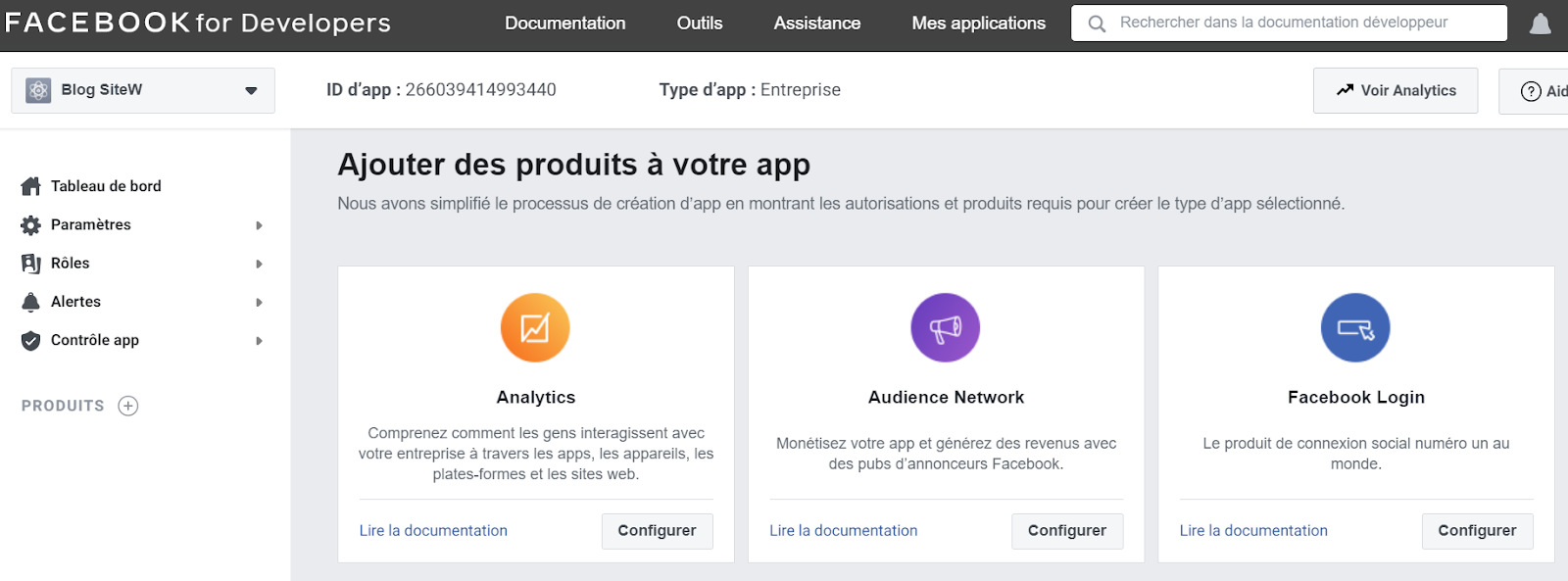Click the Voir Analytics button

[1396, 90]
